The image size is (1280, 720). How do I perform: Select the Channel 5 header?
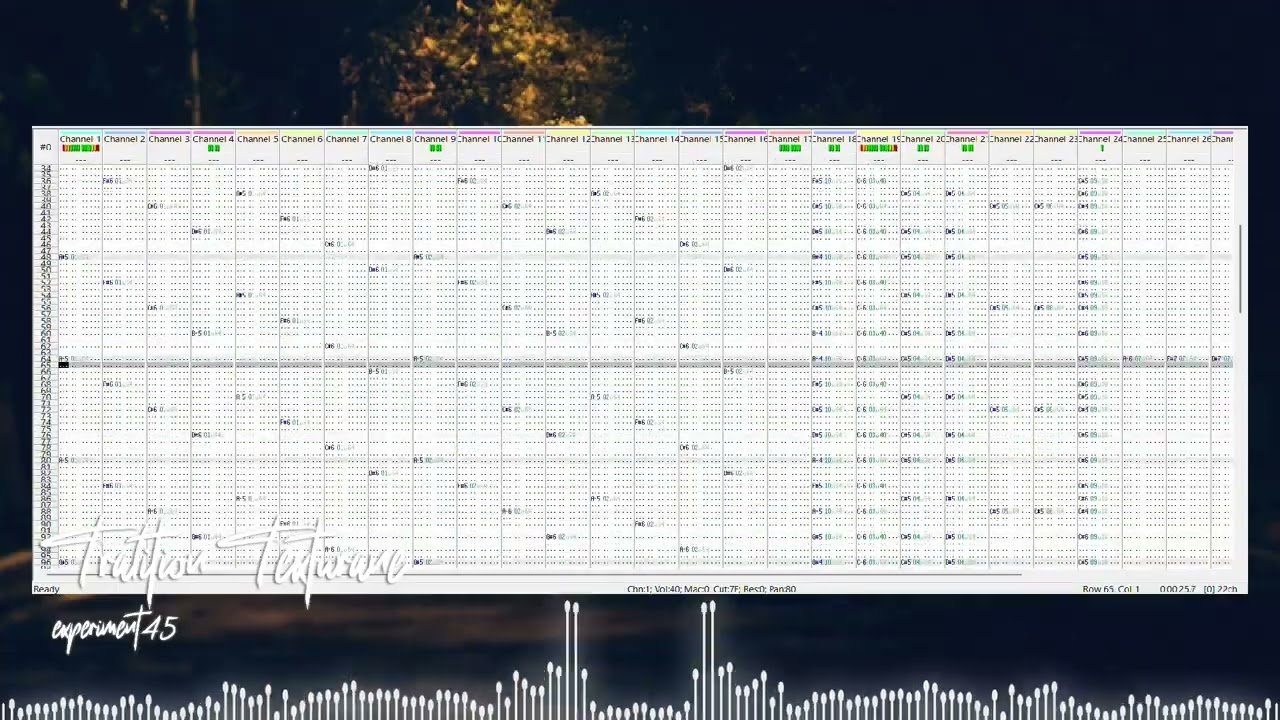tap(257, 139)
